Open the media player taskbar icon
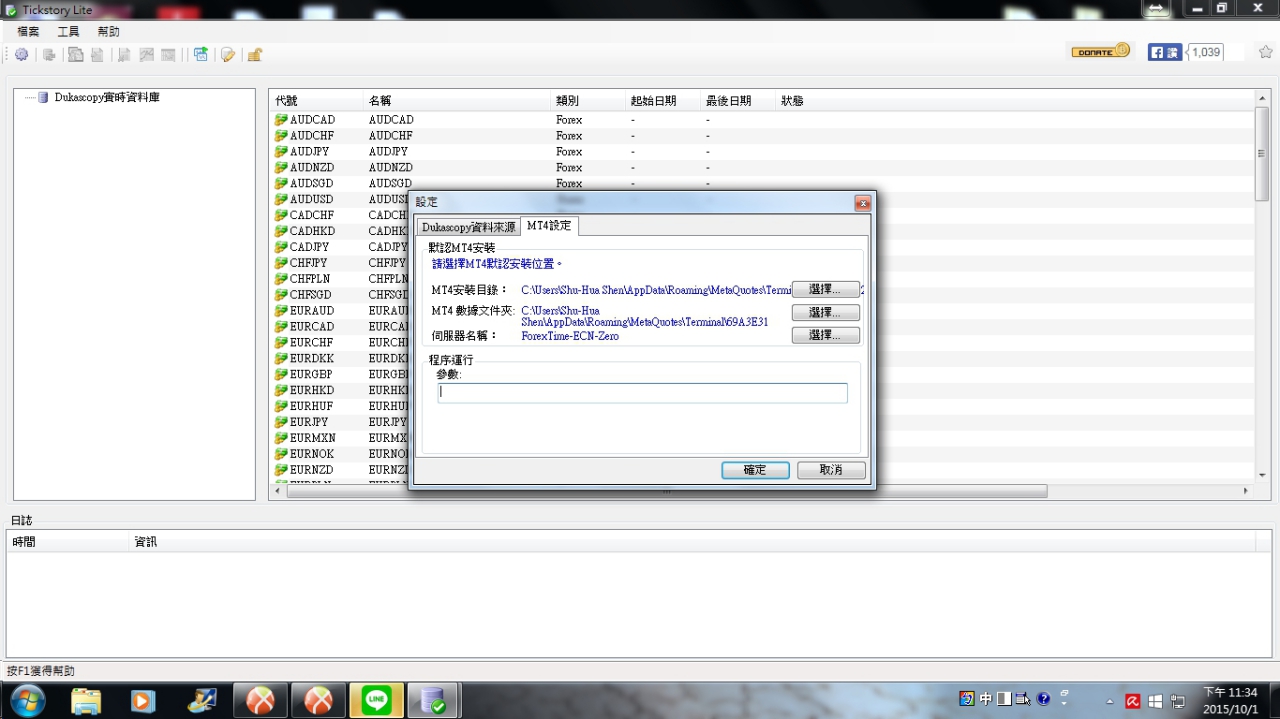This screenshot has width=1280, height=719. point(143,701)
